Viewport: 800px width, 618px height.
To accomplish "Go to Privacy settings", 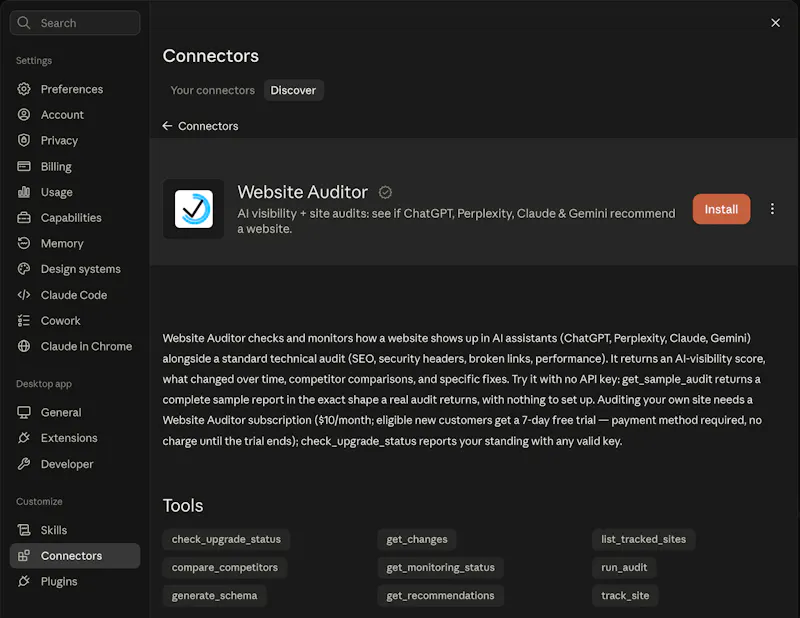I will click(75, 140).
